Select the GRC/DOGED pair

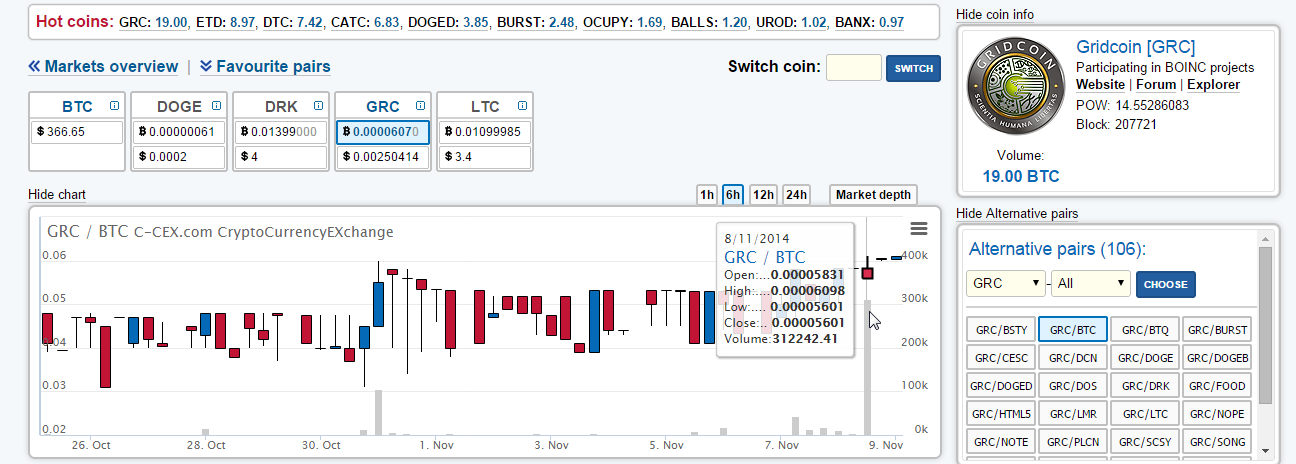pos(1001,385)
